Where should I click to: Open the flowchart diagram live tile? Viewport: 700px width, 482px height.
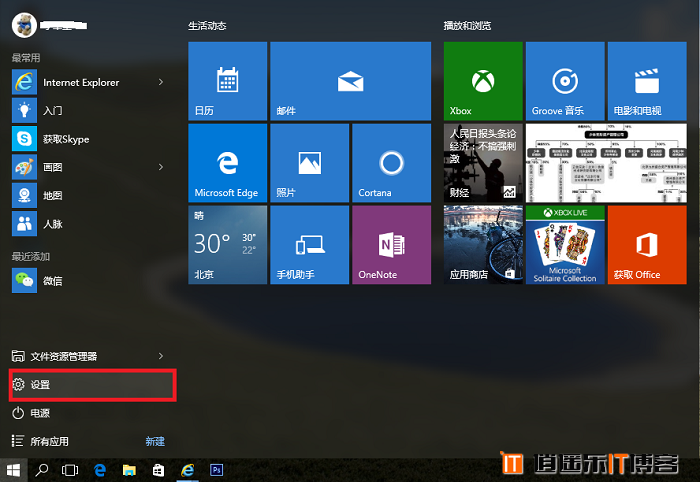[606, 163]
